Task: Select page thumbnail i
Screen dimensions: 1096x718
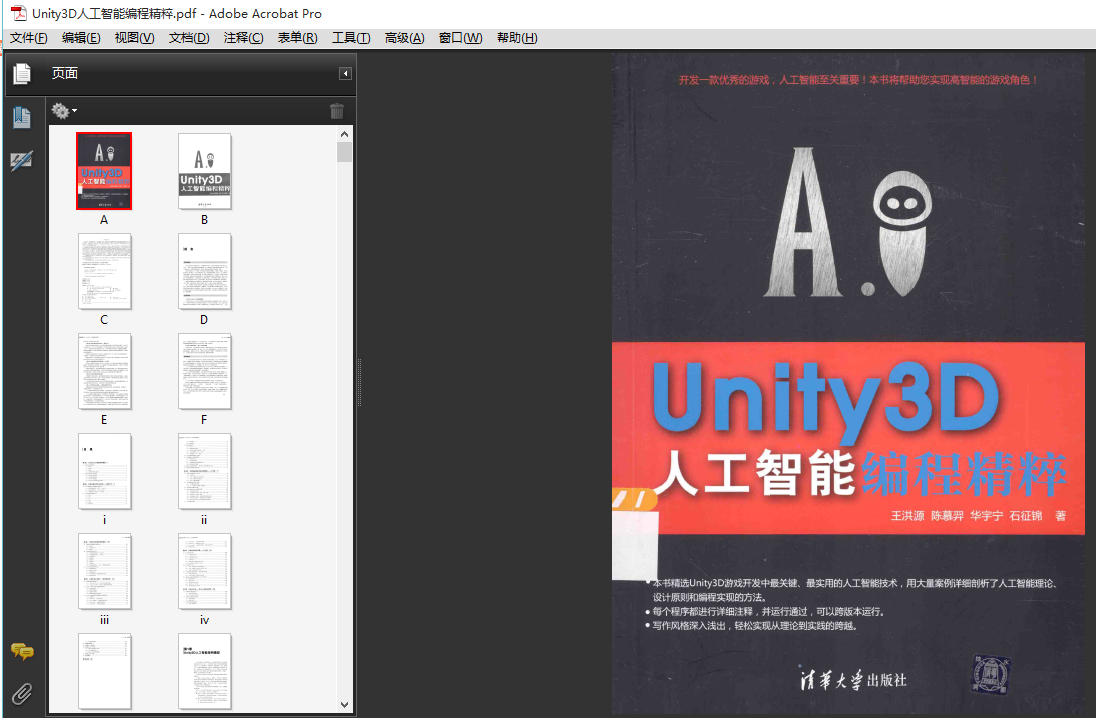Action: pos(104,471)
